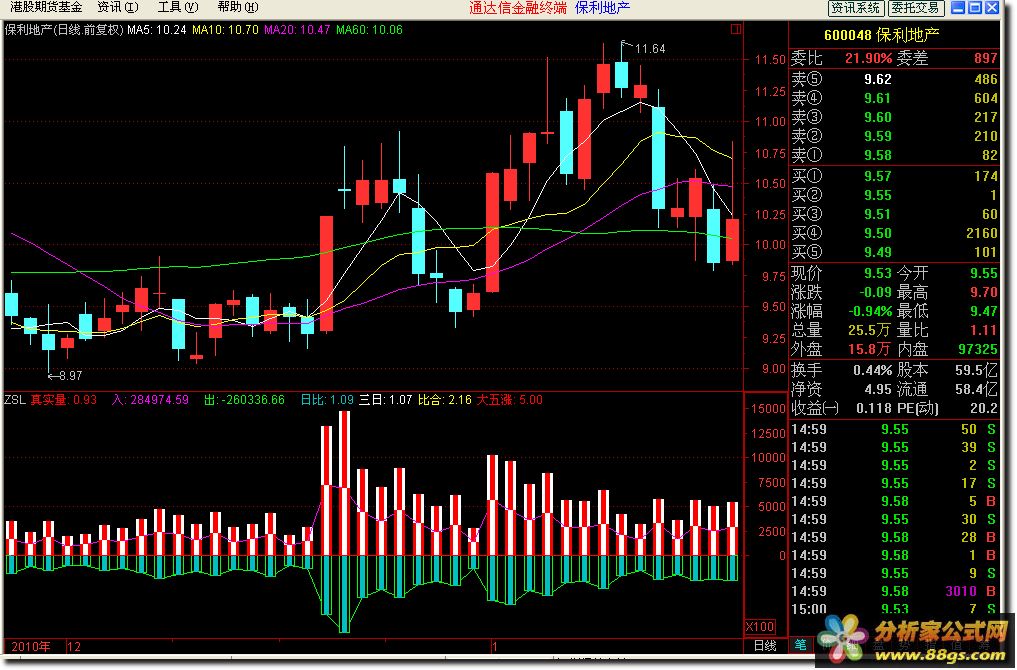Click the 2010年 label on time axis

[30, 647]
